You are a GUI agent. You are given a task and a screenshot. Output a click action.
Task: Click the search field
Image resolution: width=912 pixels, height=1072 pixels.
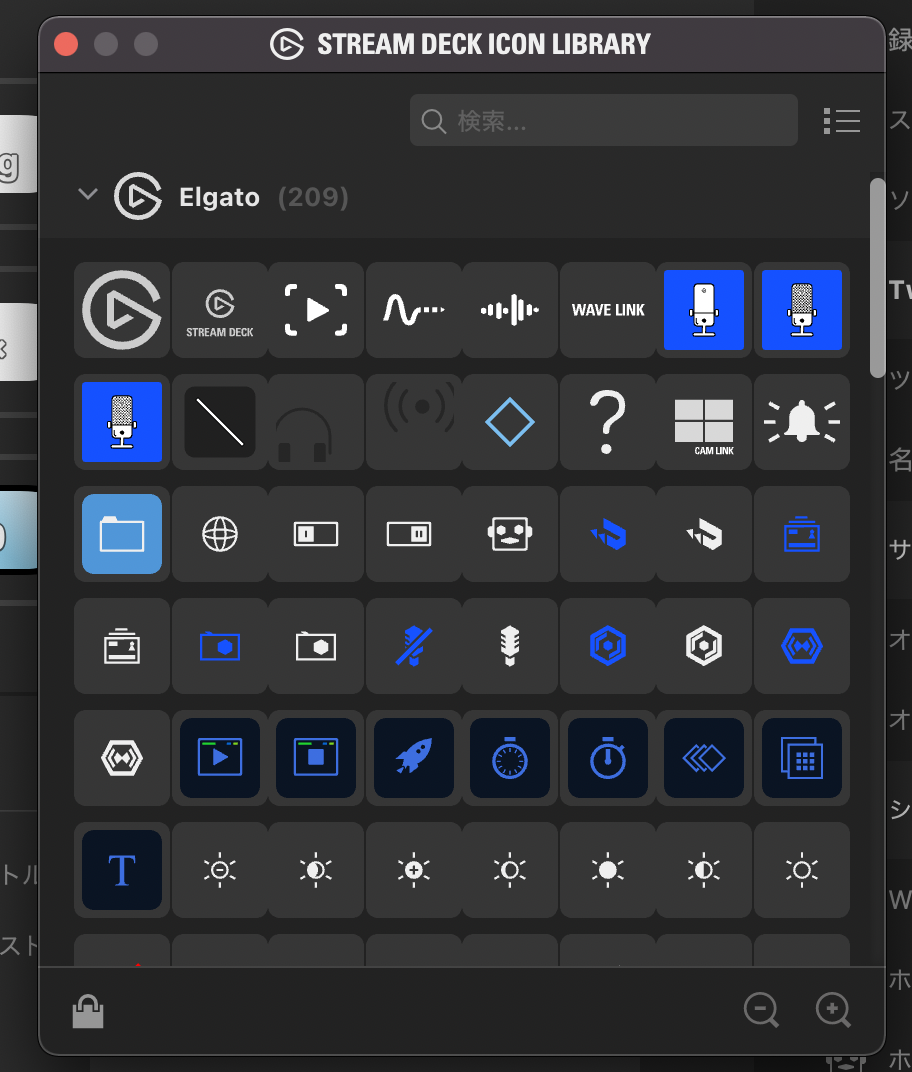tap(603, 121)
